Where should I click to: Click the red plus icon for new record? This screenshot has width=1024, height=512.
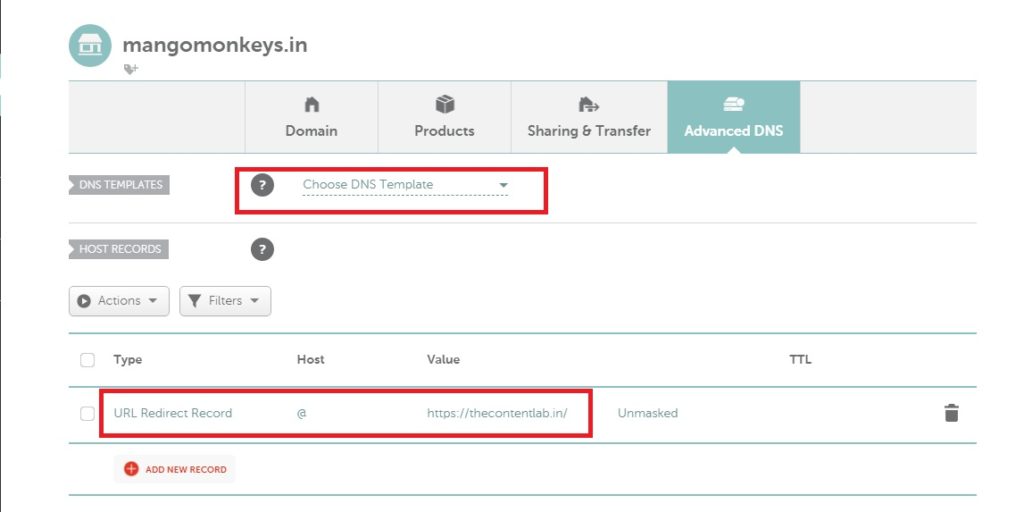pyautogui.click(x=131, y=469)
